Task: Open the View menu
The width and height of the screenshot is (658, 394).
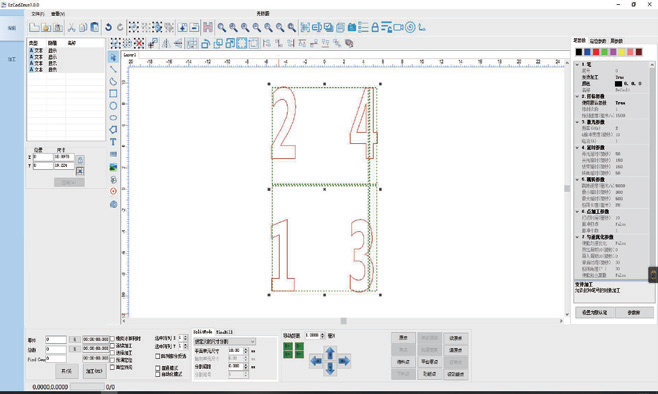Action: 58,14
